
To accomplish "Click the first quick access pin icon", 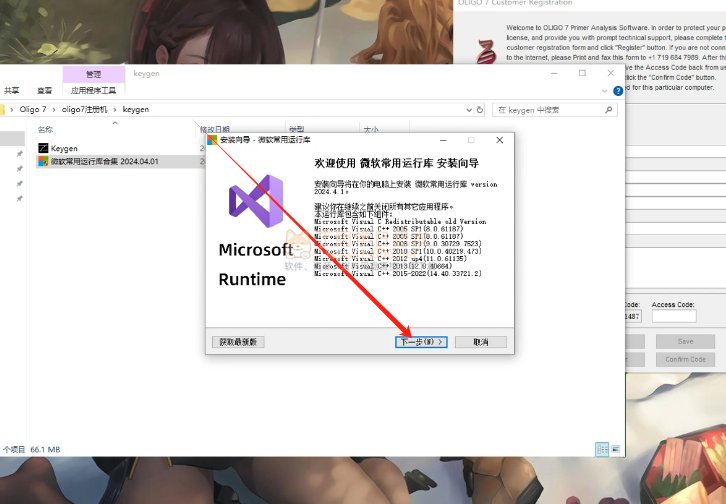I will tap(19, 154).
